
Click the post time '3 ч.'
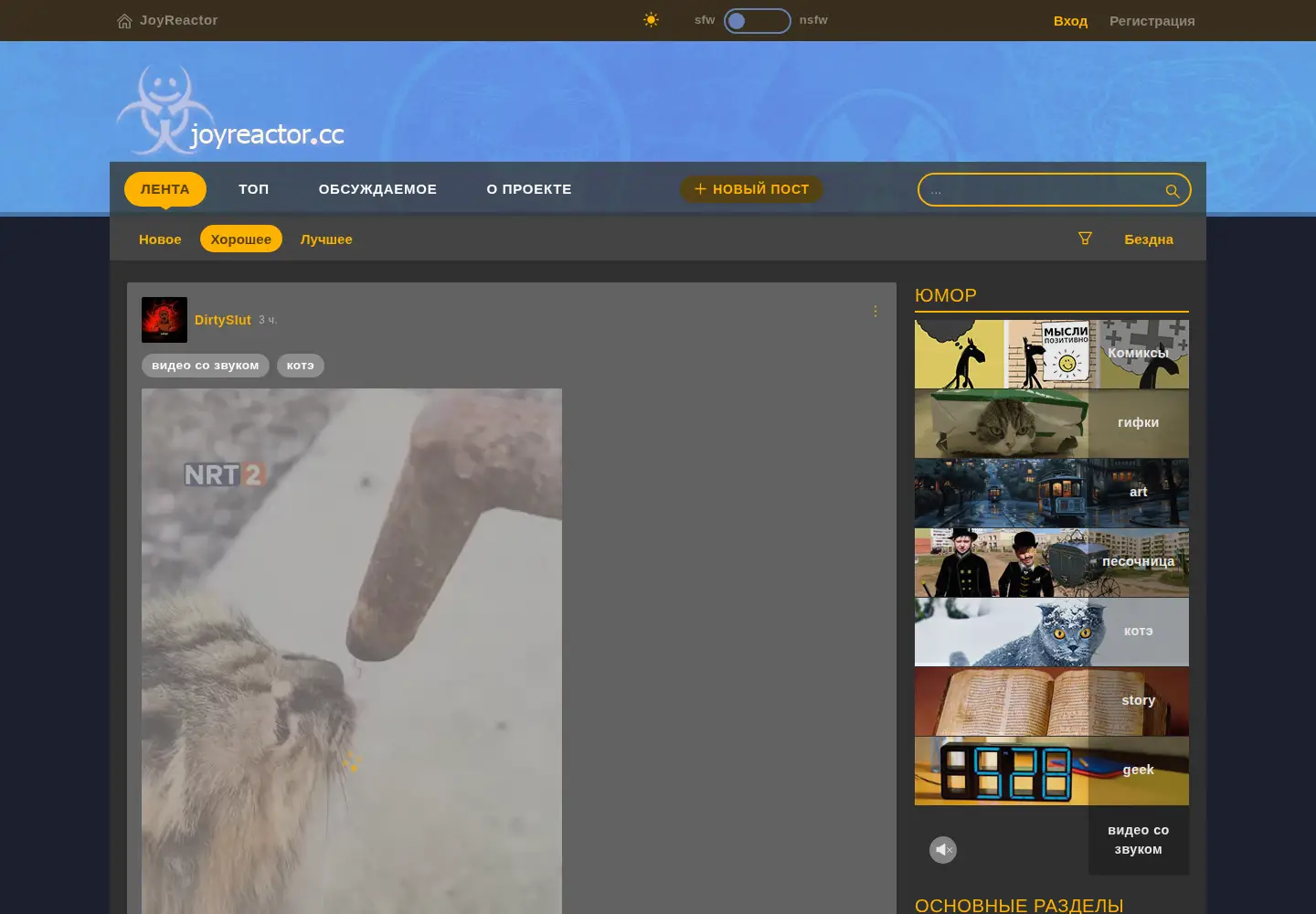268,320
